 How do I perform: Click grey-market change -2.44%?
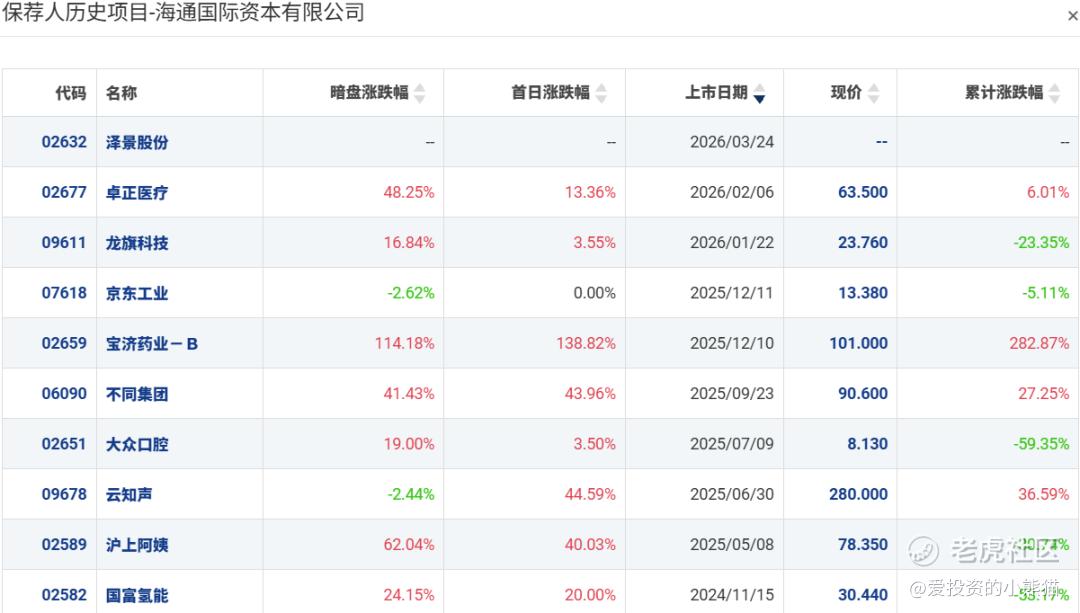pyautogui.click(x=411, y=494)
